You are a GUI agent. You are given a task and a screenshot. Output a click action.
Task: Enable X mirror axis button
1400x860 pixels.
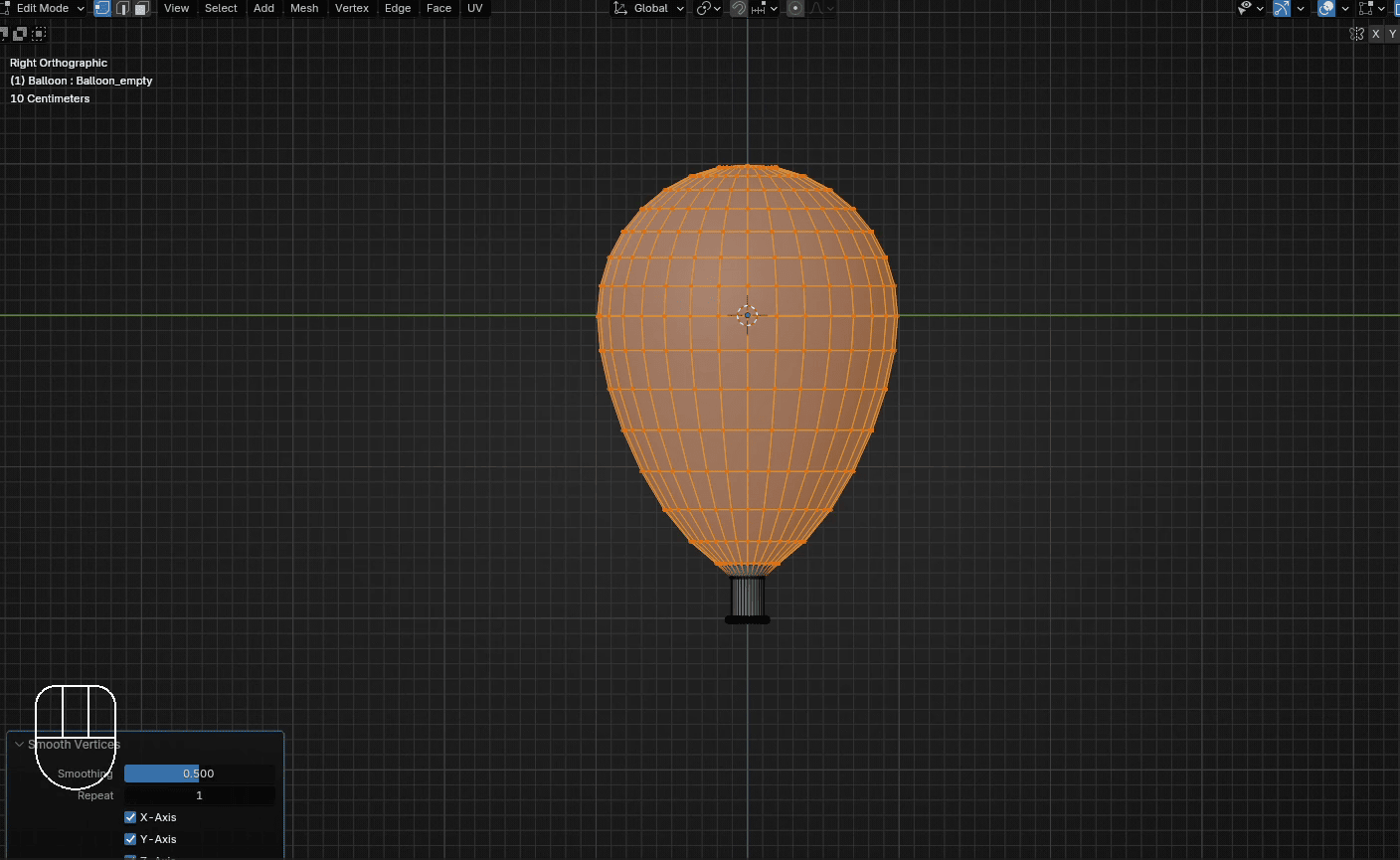click(x=1376, y=34)
